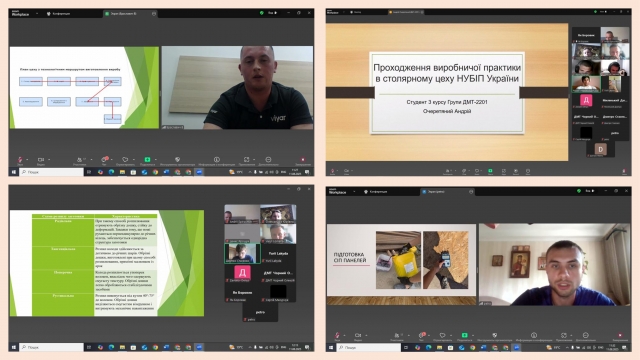The height and width of the screenshot is (360, 640).
Task: Switch to Конференція tab in SIP panels window
Action: 376,191
